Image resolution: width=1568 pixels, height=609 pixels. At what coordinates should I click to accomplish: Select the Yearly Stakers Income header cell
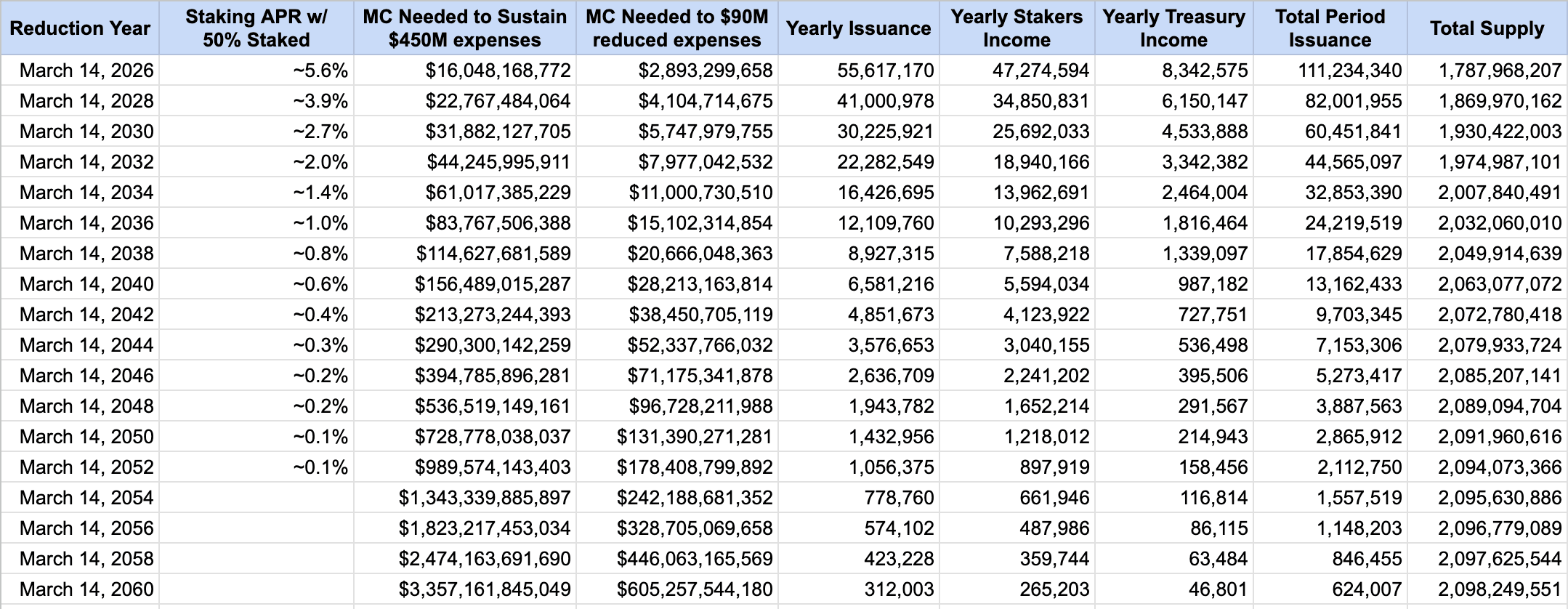pyautogui.click(x=1017, y=28)
